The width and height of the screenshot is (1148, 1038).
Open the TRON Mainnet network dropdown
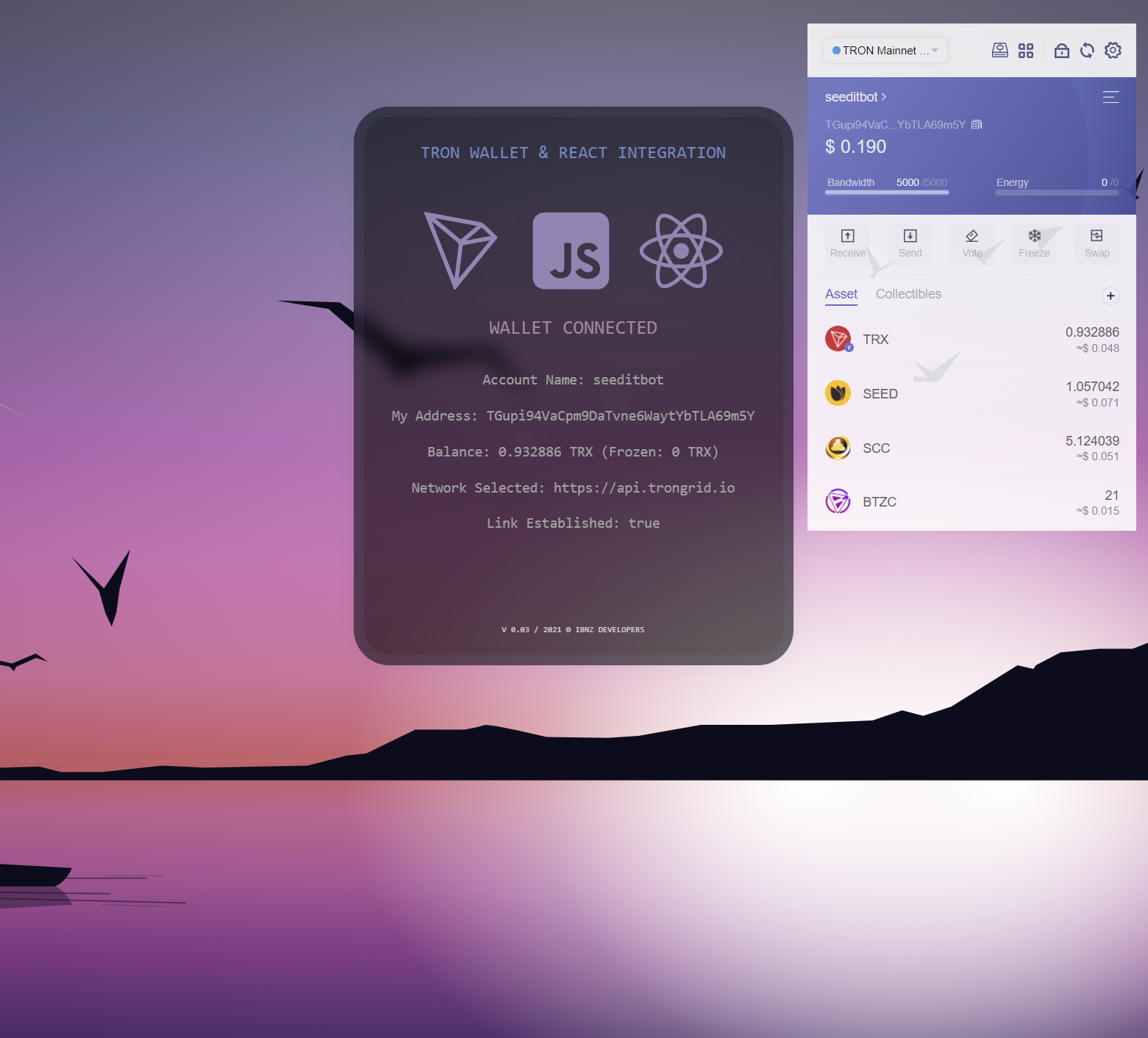[885, 51]
